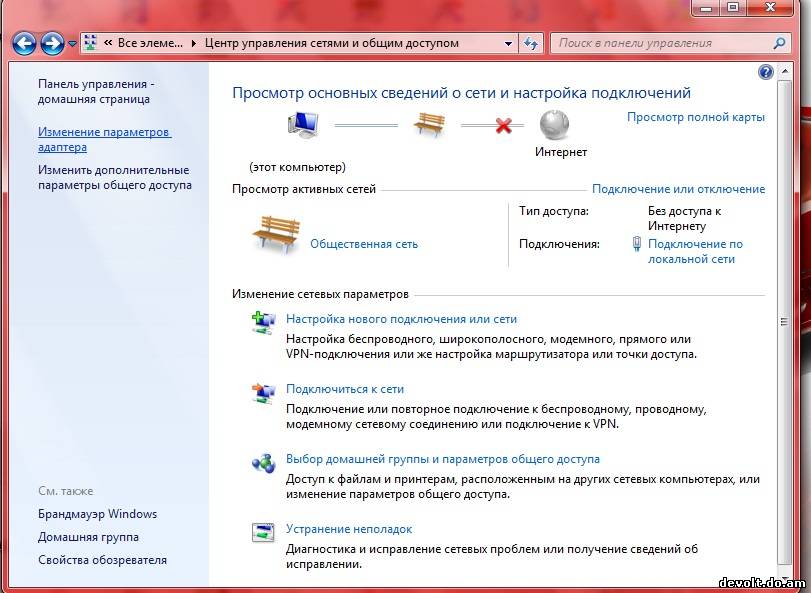Open Домашняя группа in See also

tap(88, 537)
